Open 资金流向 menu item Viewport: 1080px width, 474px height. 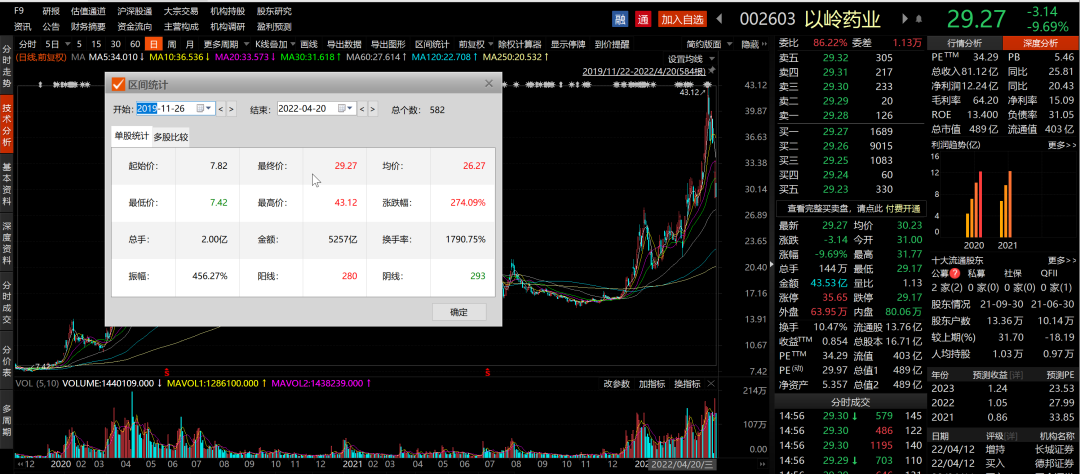coord(135,27)
